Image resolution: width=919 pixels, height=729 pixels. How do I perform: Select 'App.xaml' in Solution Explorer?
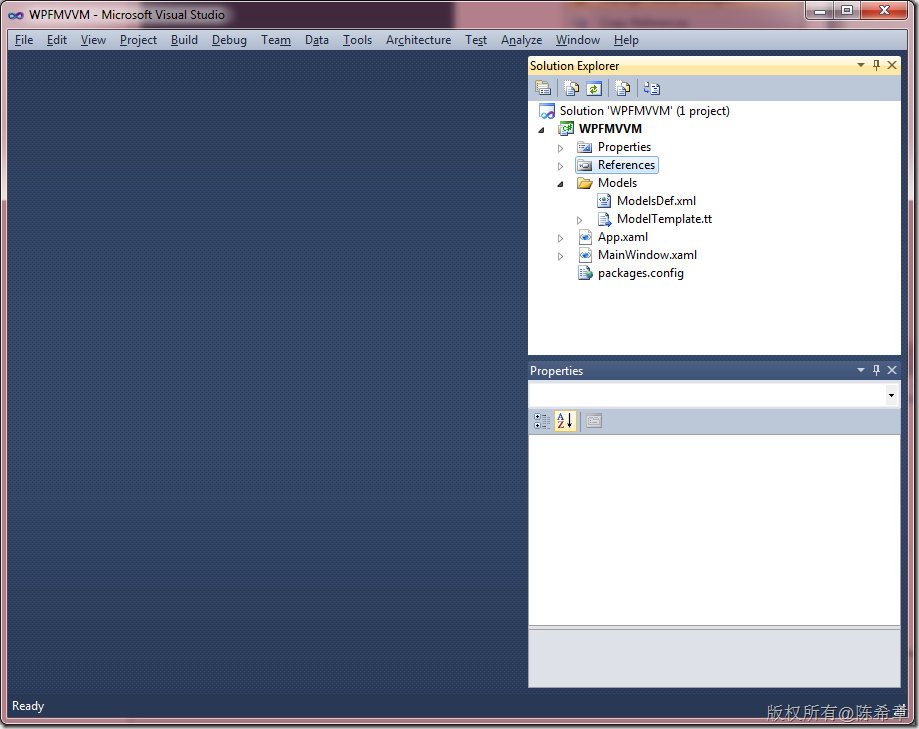point(622,237)
